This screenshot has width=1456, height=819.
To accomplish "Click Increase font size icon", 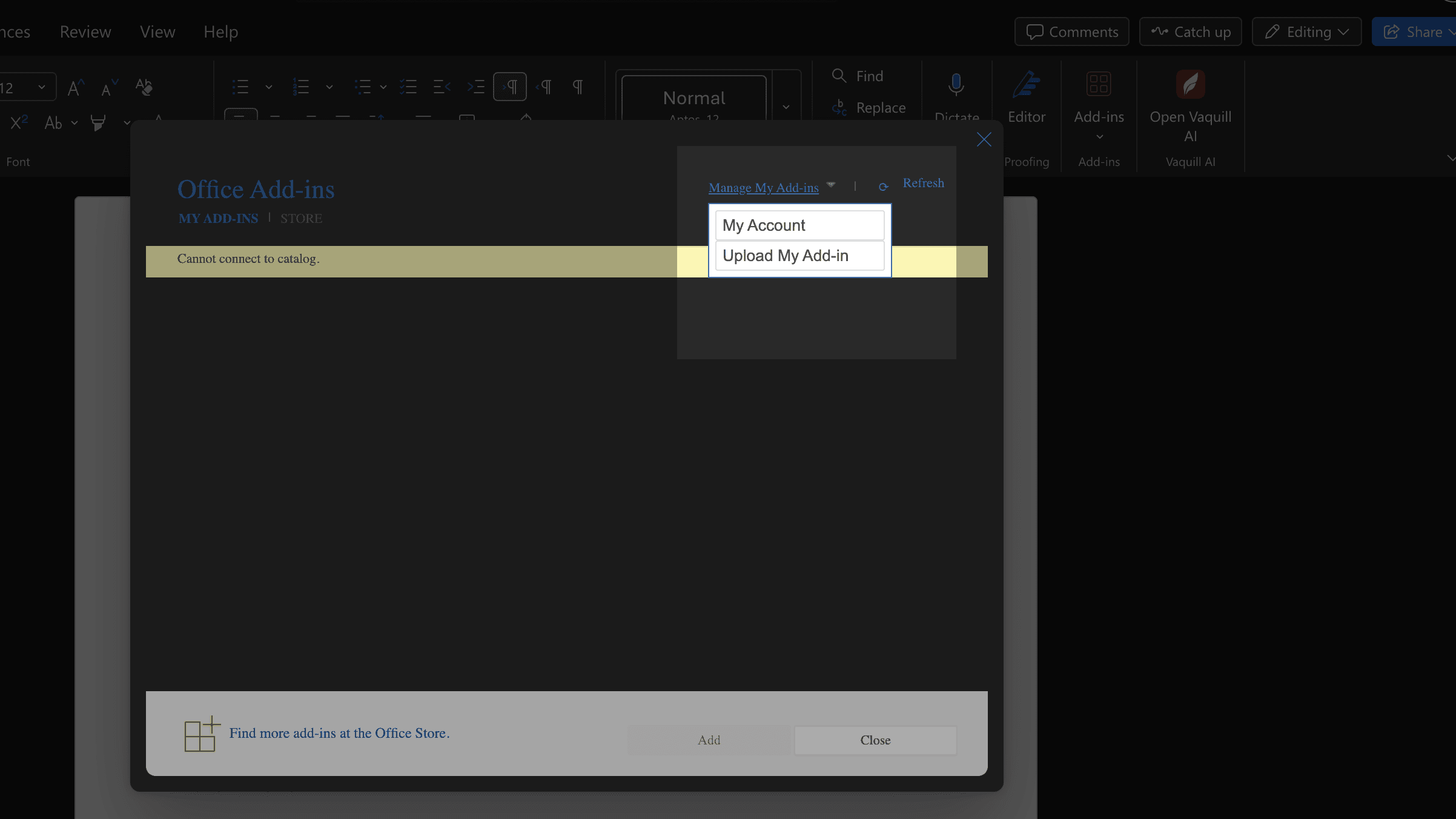I will (75, 88).
